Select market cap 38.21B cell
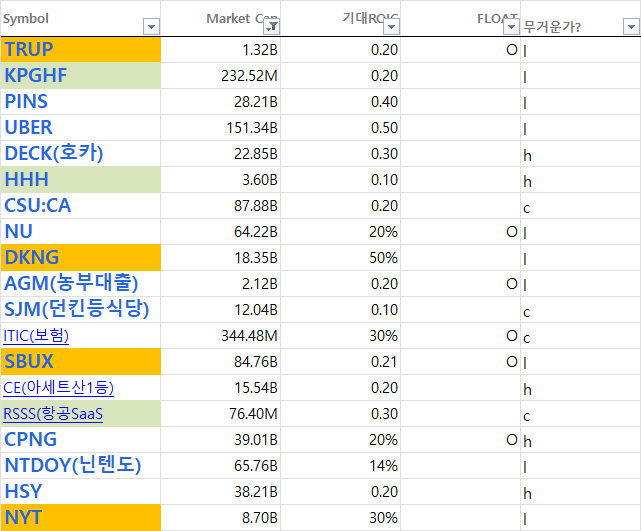 coord(221,492)
